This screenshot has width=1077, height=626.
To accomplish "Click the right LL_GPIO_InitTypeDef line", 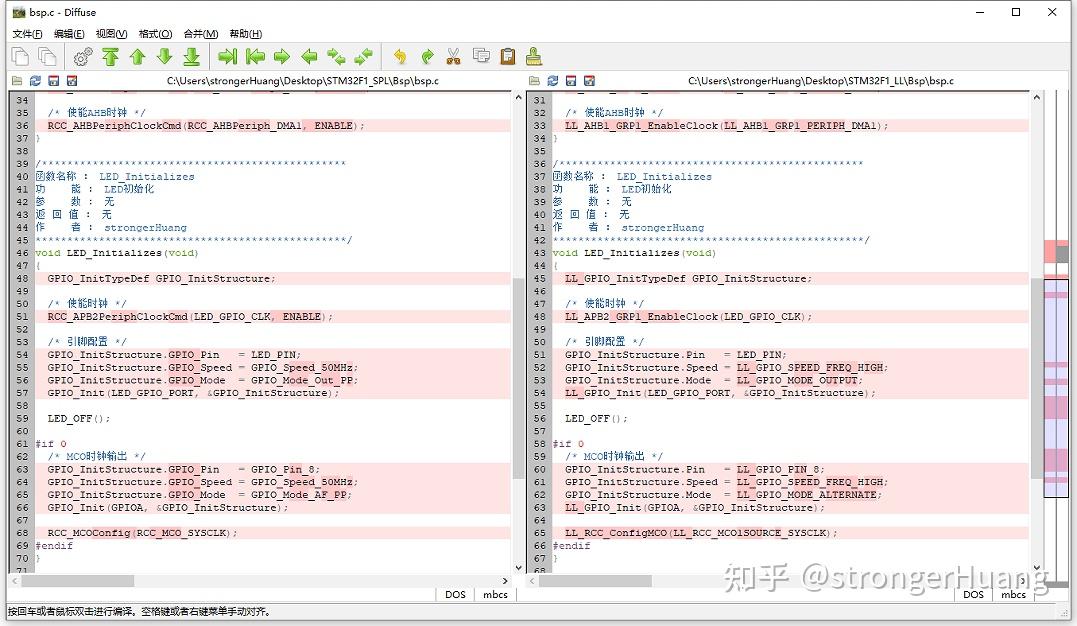I will tap(790, 278).
